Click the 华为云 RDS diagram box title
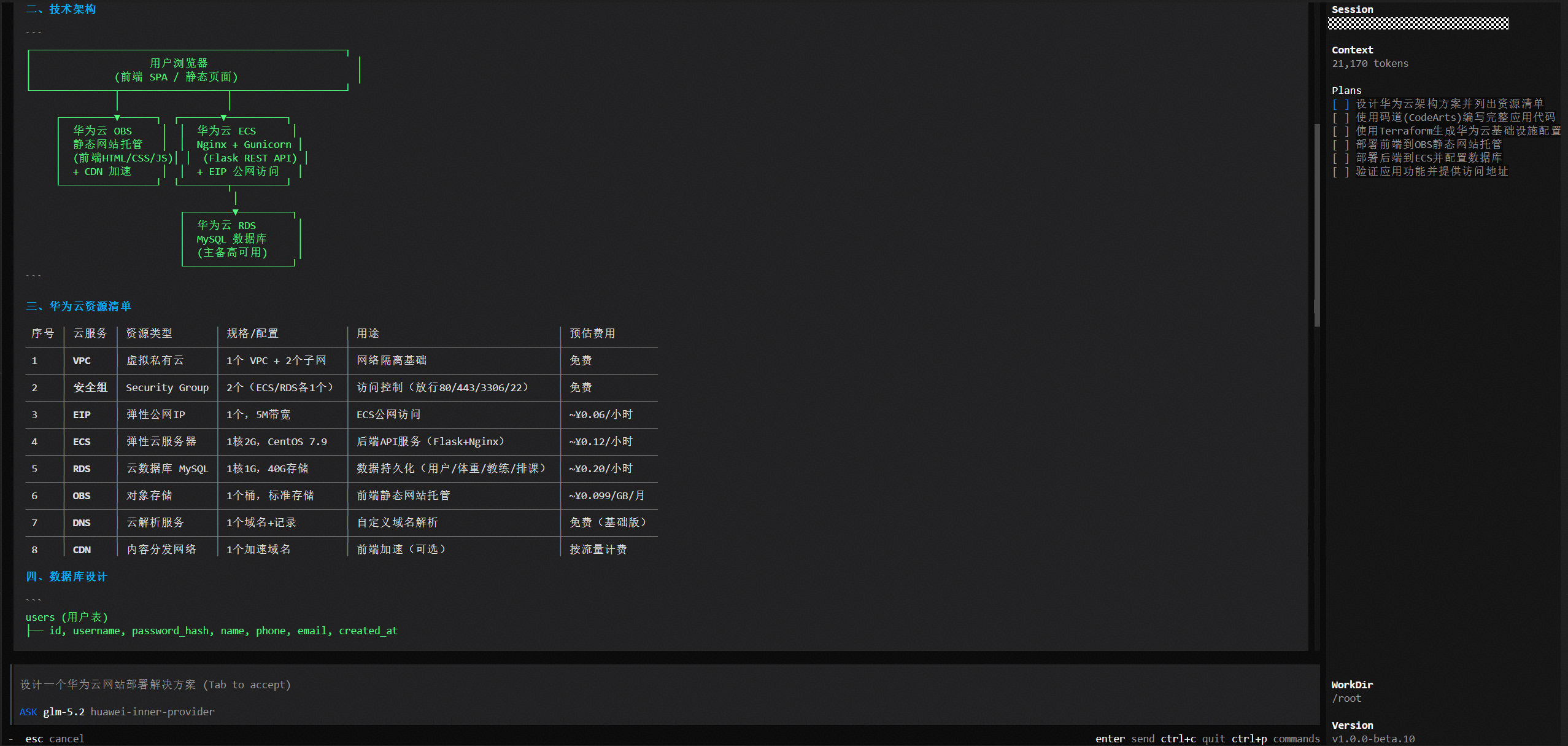 coord(226,225)
